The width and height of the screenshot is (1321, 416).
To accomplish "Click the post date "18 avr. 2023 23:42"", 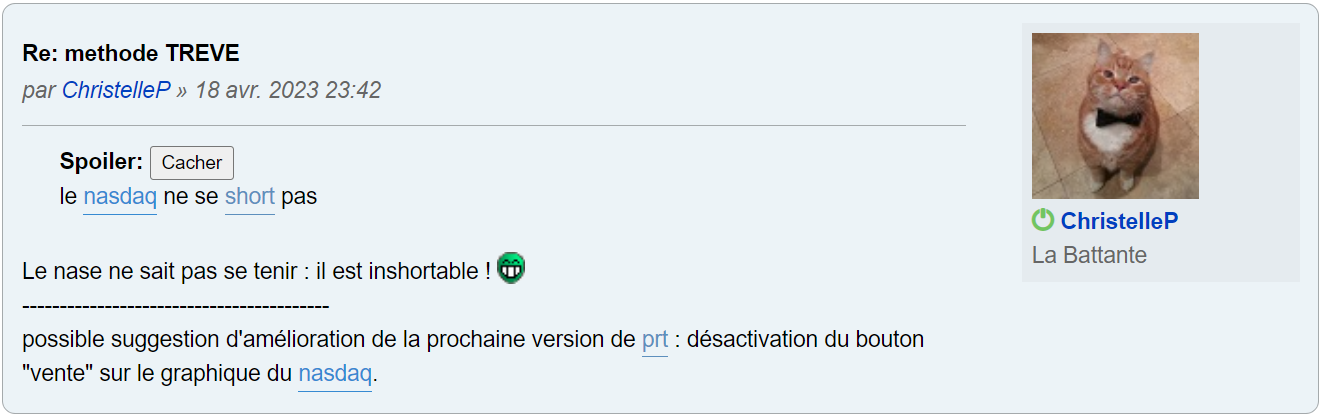I will [x=288, y=90].
